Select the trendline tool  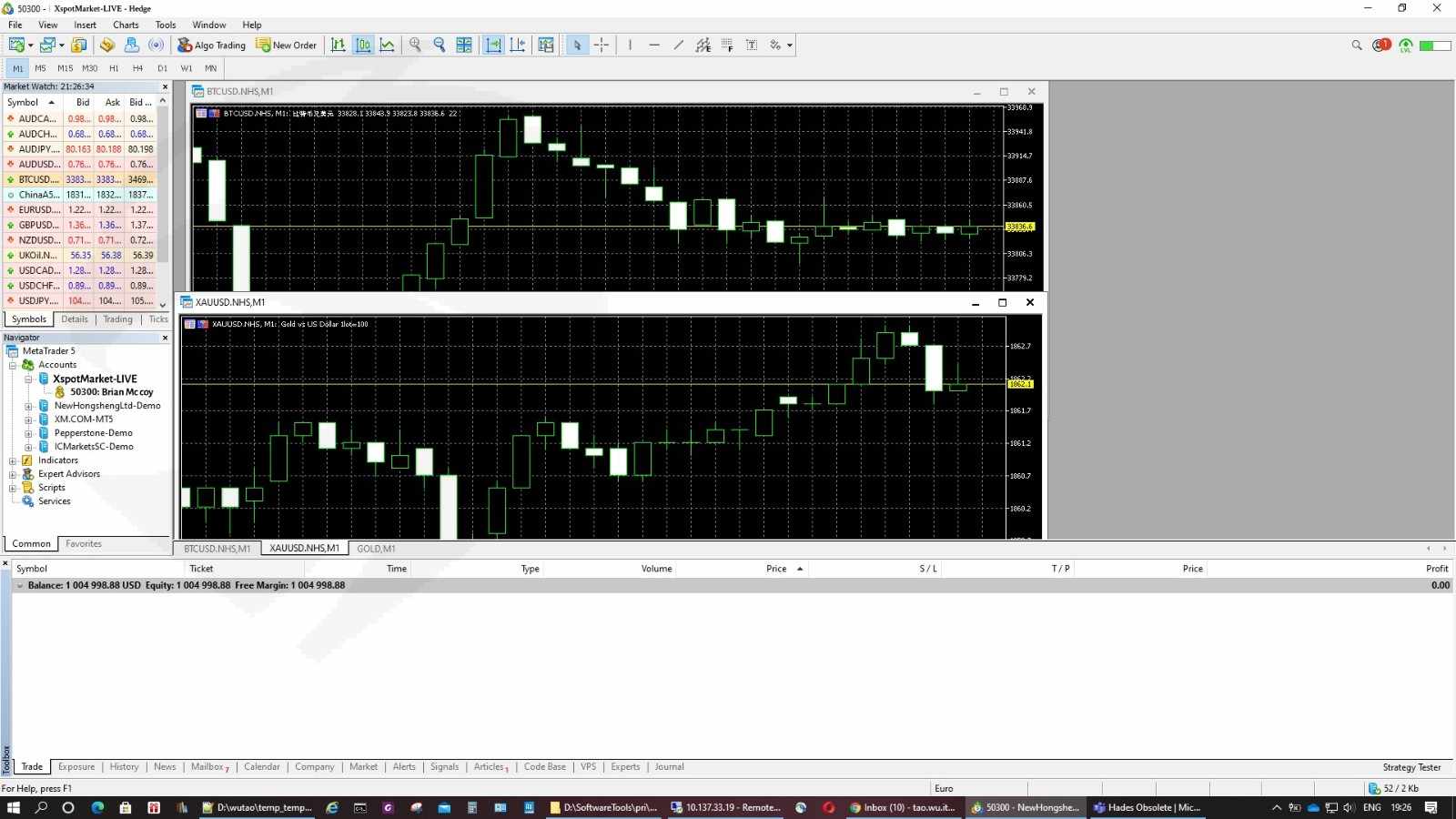pyautogui.click(x=679, y=45)
